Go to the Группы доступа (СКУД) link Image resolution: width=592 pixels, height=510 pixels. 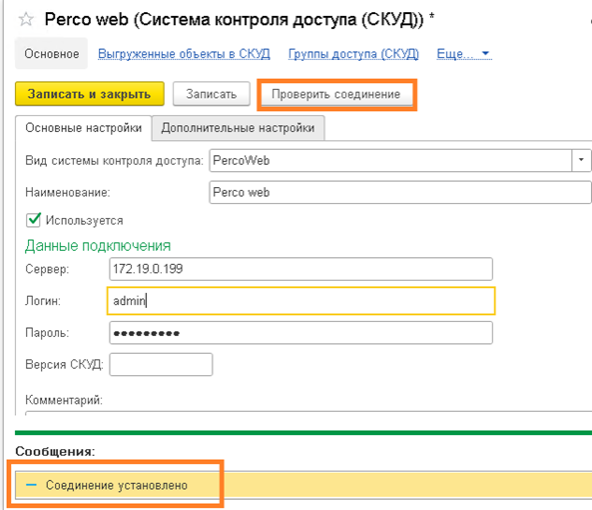click(353, 54)
